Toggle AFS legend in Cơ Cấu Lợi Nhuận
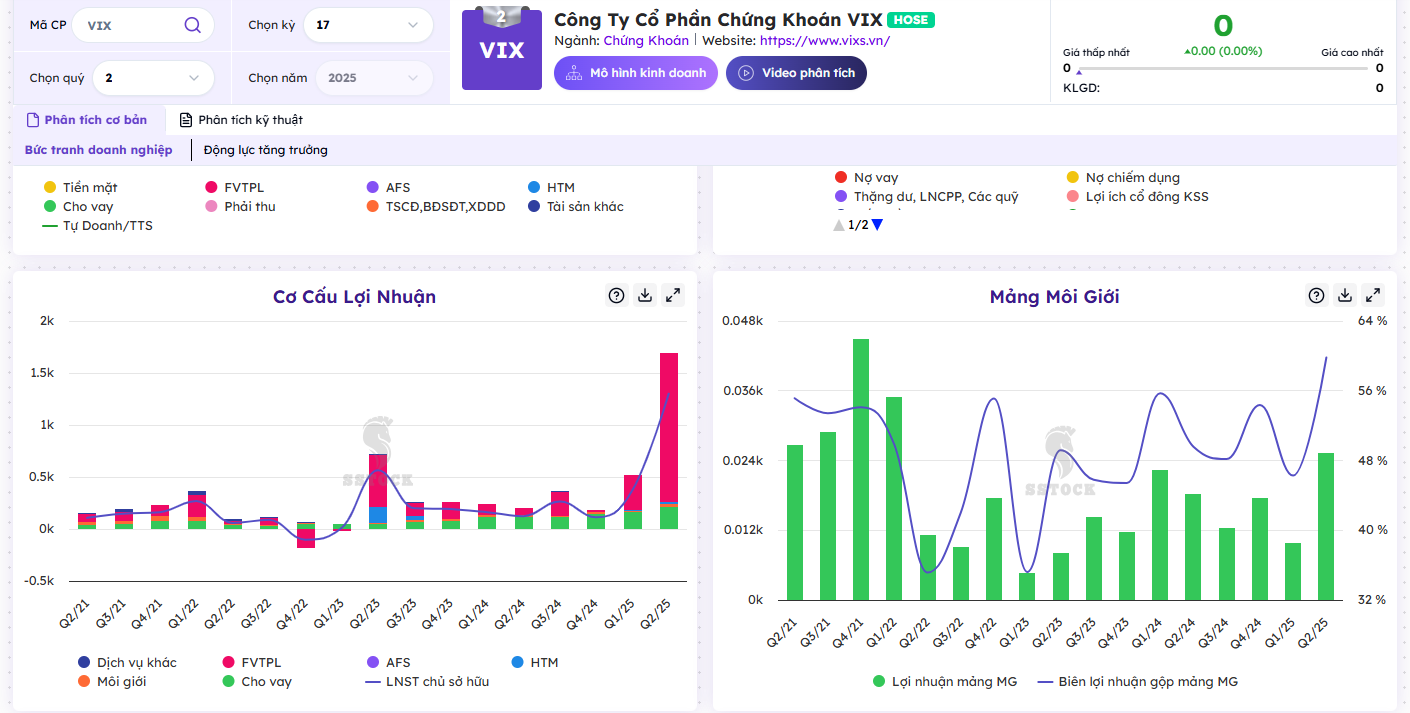 tap(388, 662)
